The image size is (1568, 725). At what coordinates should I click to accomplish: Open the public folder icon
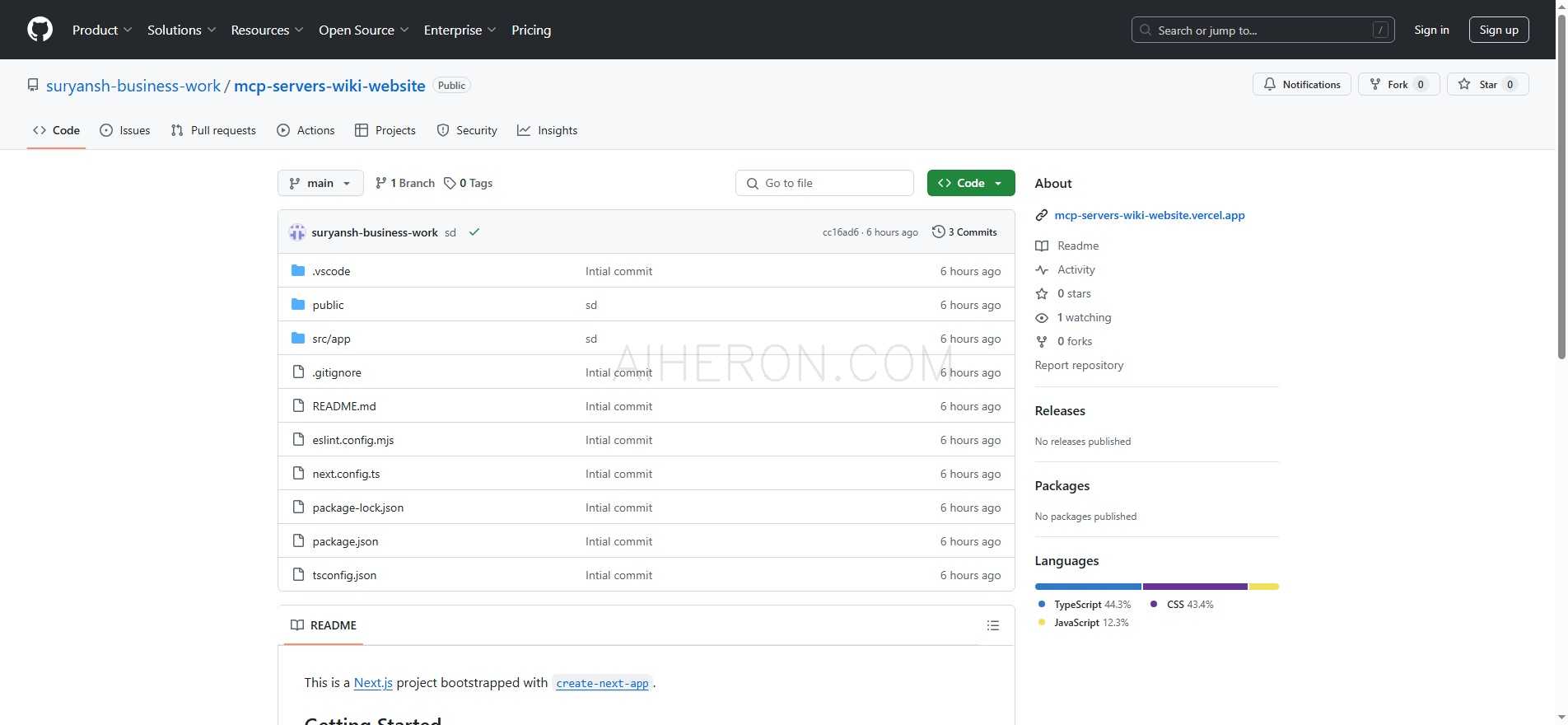click(298, 305)
